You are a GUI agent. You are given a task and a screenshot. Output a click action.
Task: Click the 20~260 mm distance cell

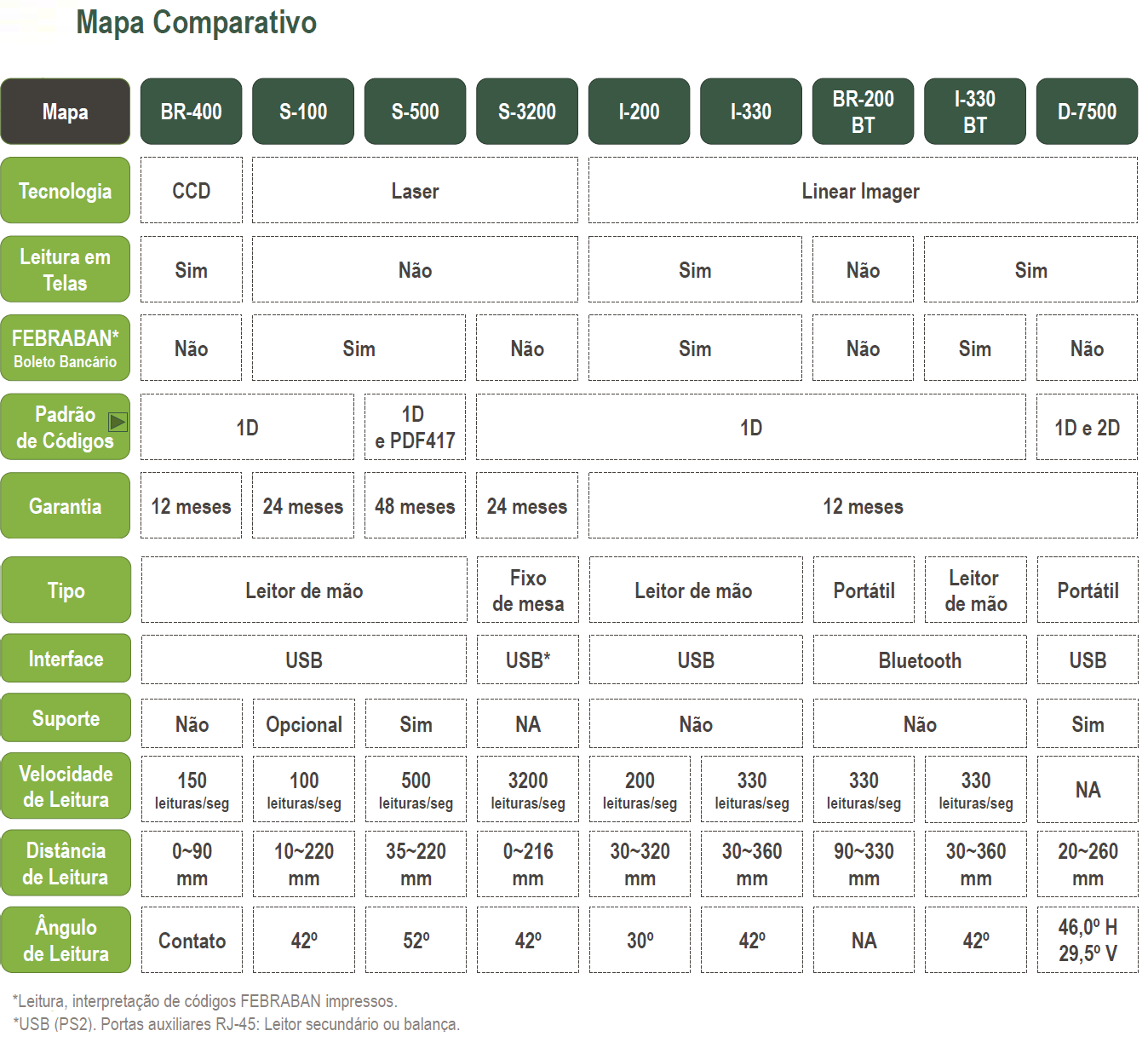point(1088,864)
